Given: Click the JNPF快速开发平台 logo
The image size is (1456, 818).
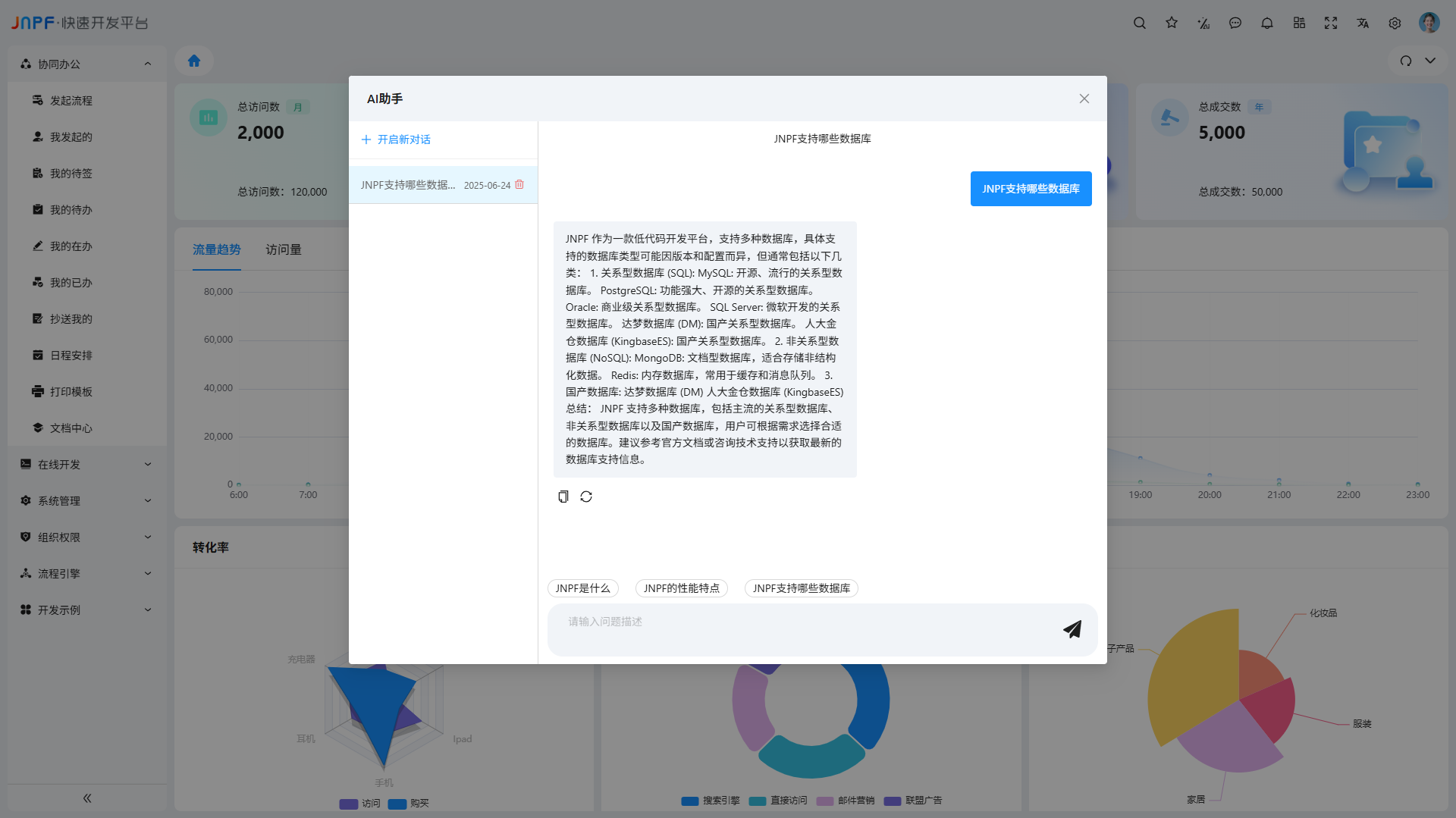Looking at the screenshot, I should [x=80, y=23].
